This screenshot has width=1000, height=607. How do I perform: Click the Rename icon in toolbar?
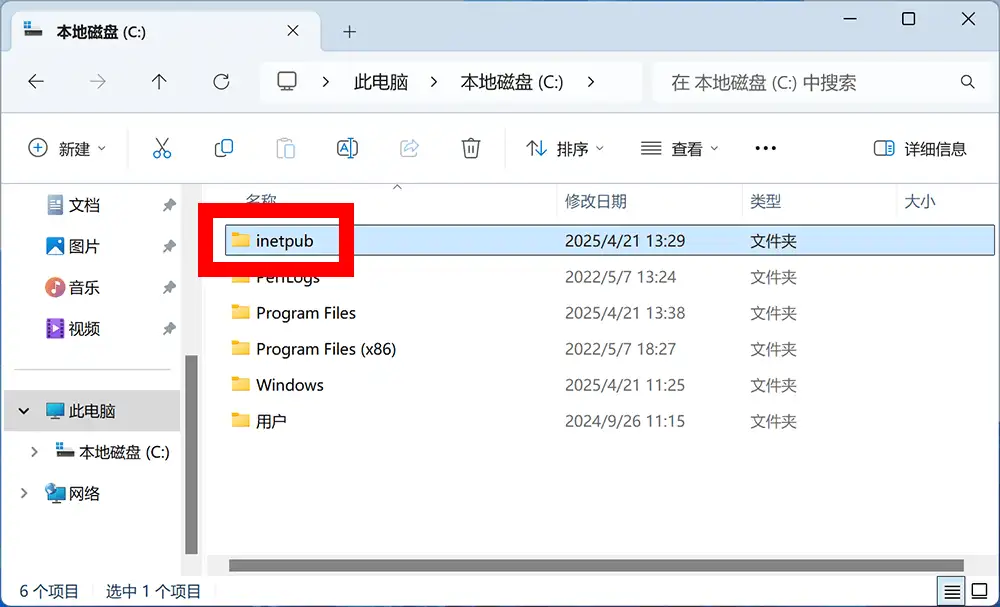coord(347,148)
